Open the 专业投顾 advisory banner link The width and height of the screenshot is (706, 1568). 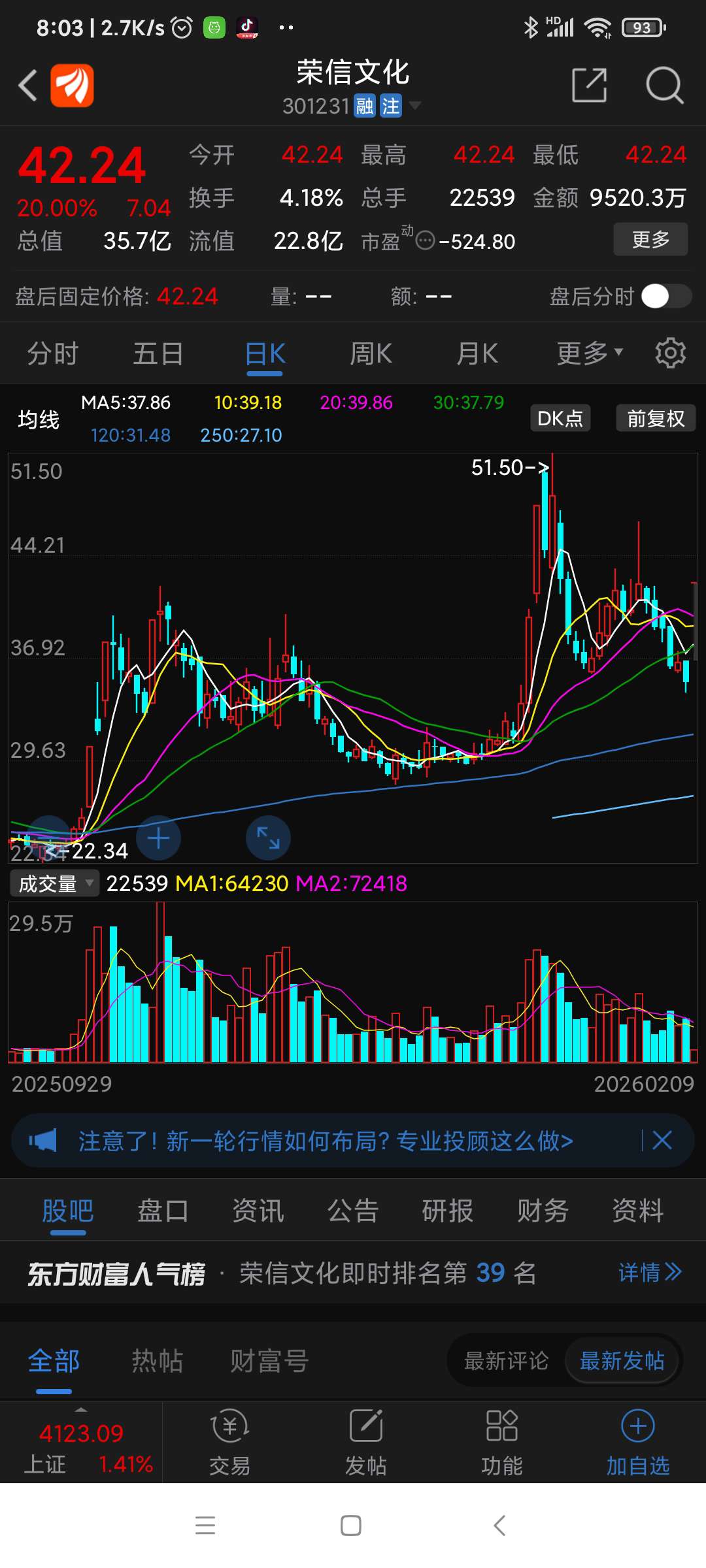click(x=326, y=1141)
